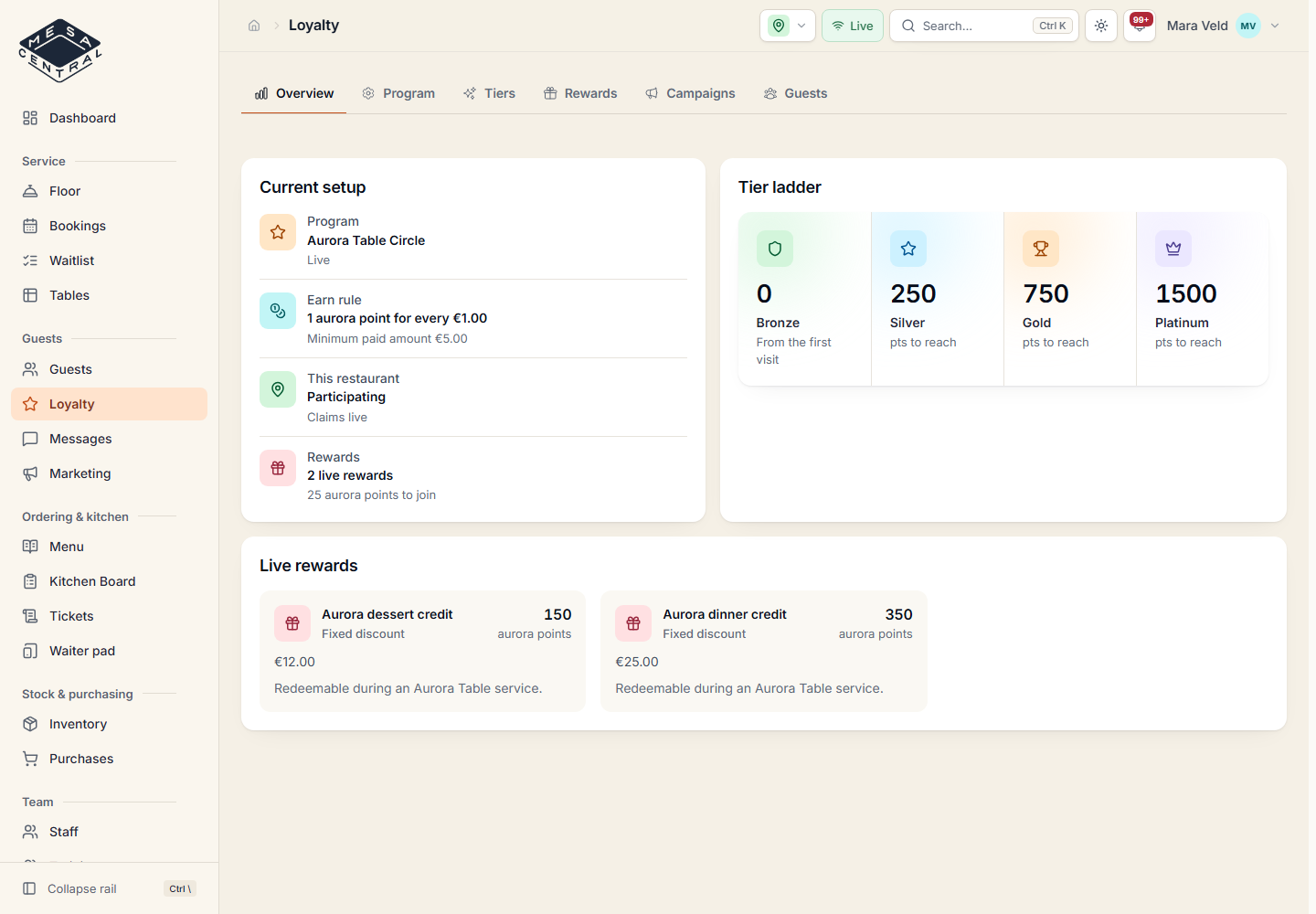Open Guests in the sidebar navigation
Image resolution: width=1316 pixels, height=914 pixels.
(109, 369)
